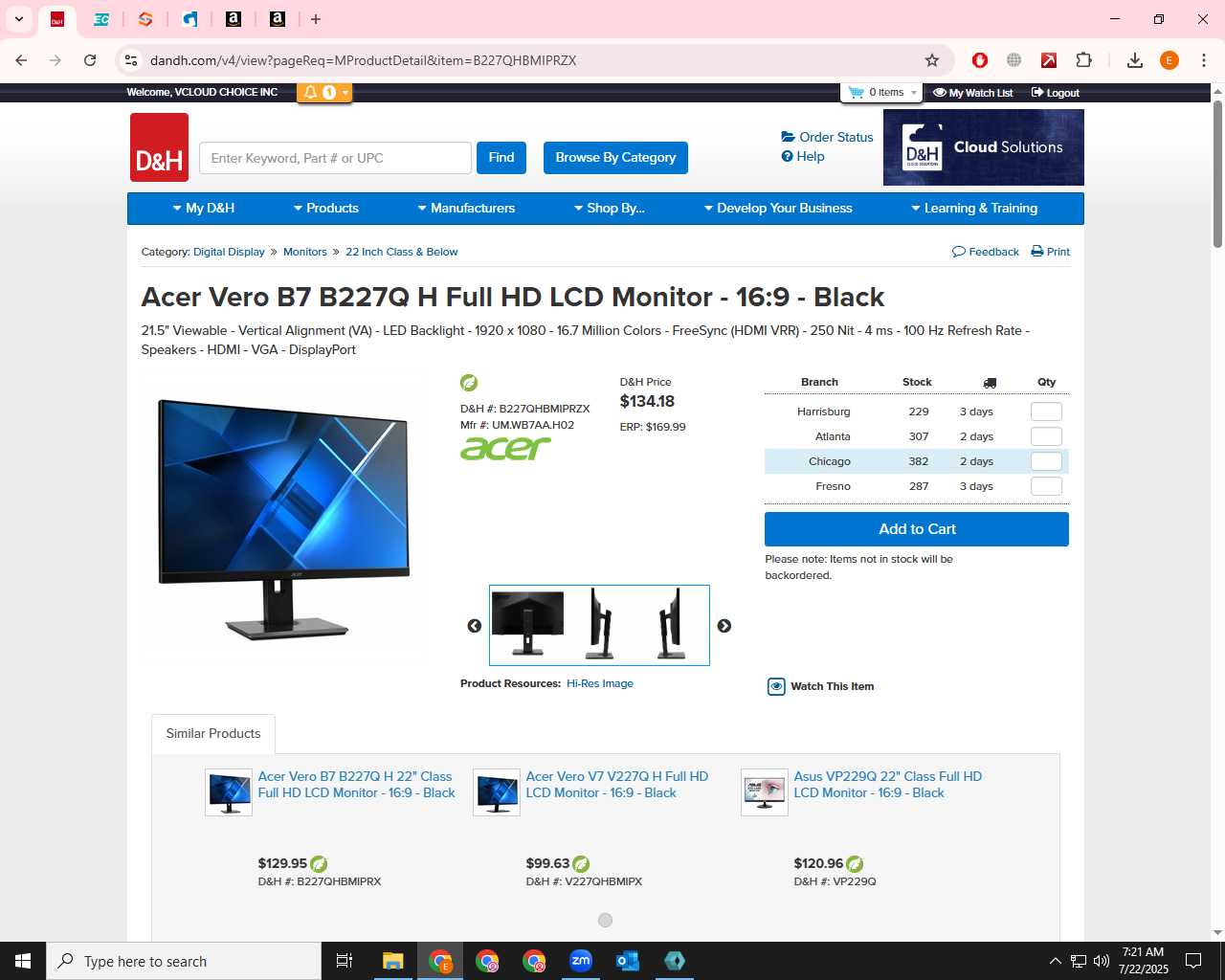Click the keyword search input field
This screenshot has width=1225, height=980.
click(335, 158)
